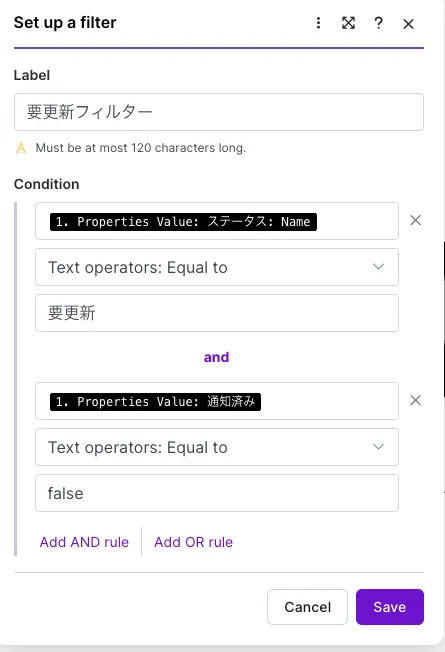Add an AND rule to the condition
Viewport: 445px width, 652px height.
pyautogui.click(x=84, y=542)
